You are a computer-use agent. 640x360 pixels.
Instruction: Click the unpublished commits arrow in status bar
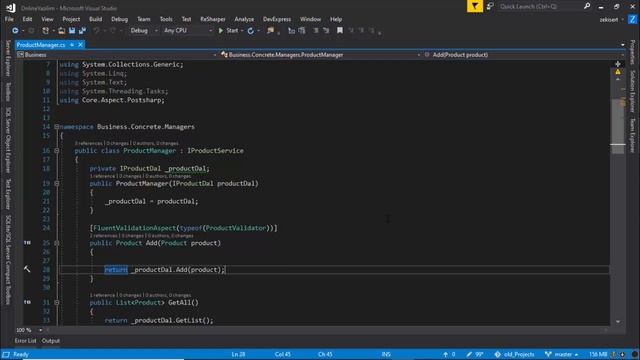click(445, 354)
